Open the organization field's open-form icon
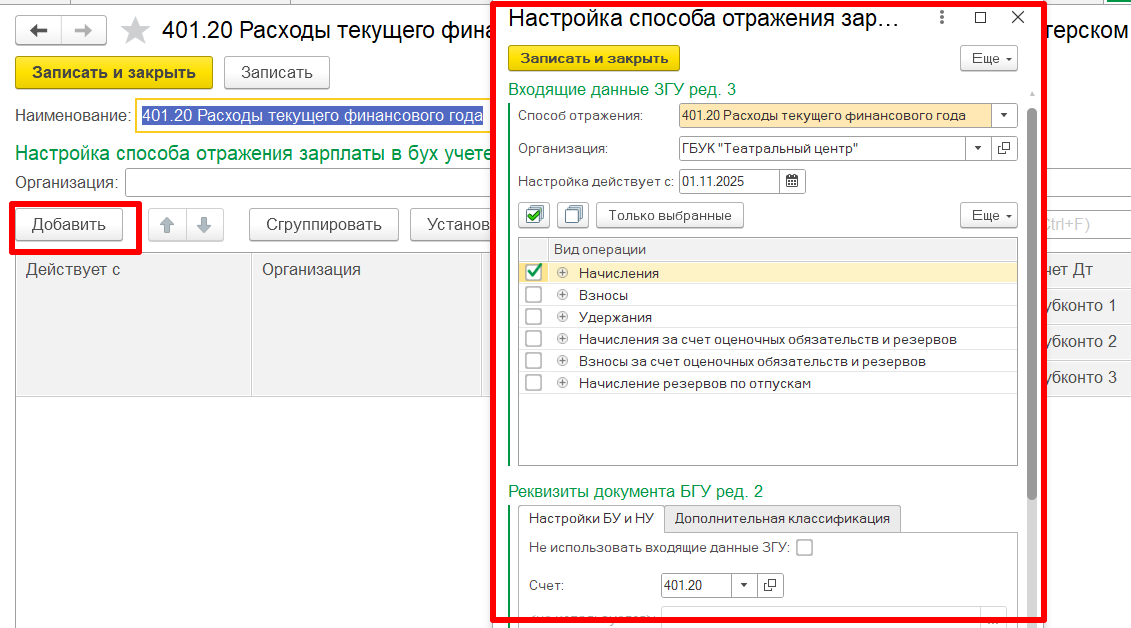The width and height of the screenshot is (1131, 628). (x=1004, y=149)
